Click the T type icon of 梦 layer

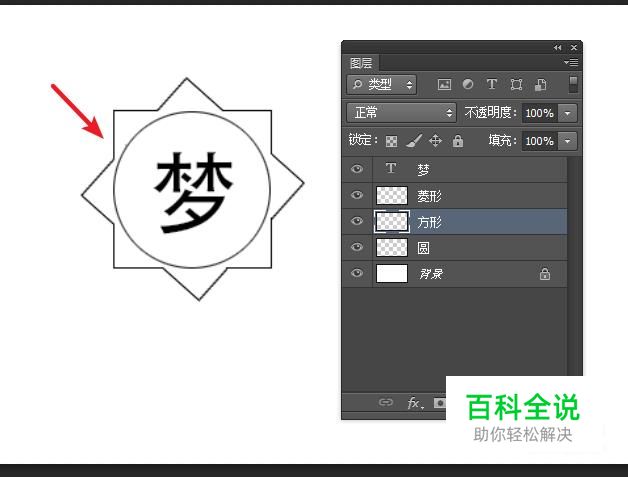coord(391,168)
